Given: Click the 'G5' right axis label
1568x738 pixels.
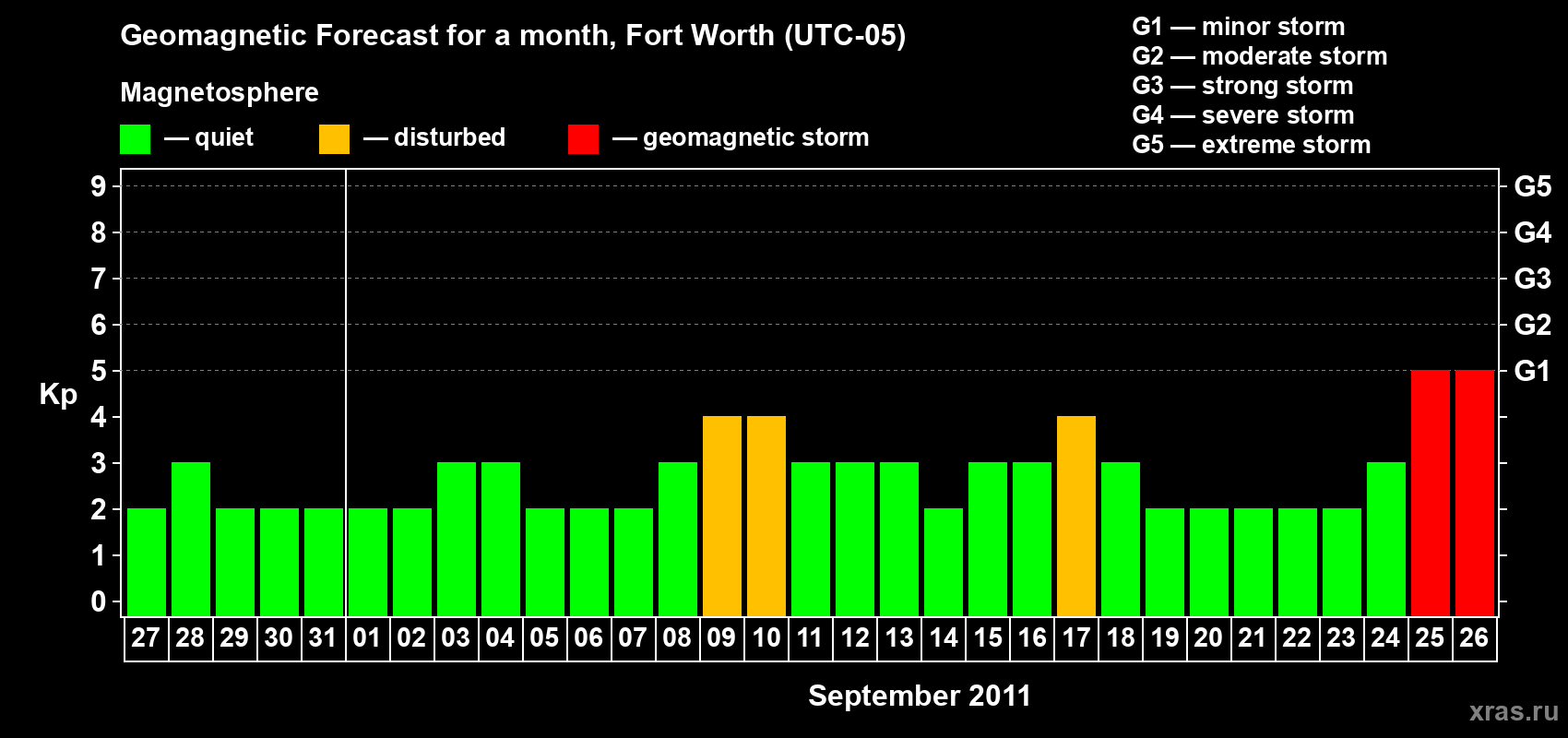Looking at the screenshot, I should pyautogui.click(x=1533, y=186).
